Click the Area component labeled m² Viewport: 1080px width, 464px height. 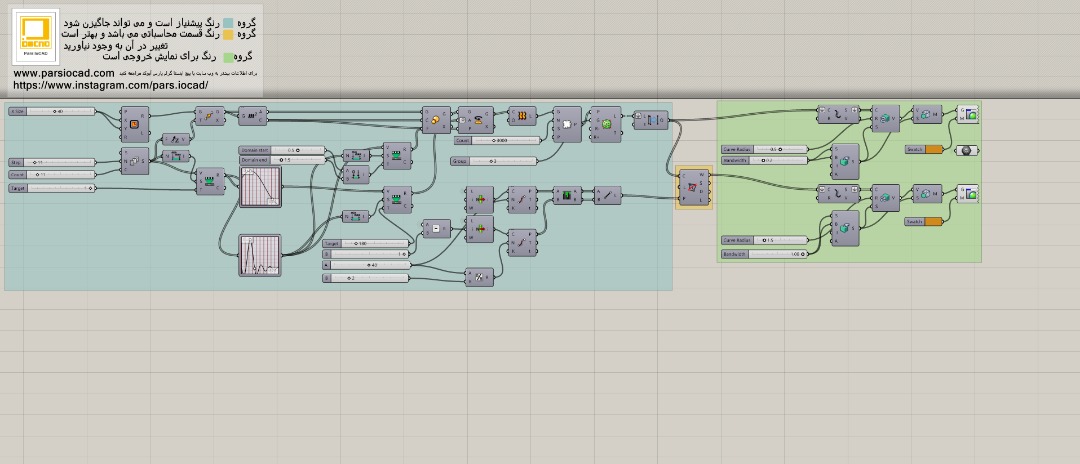(253, 116)
